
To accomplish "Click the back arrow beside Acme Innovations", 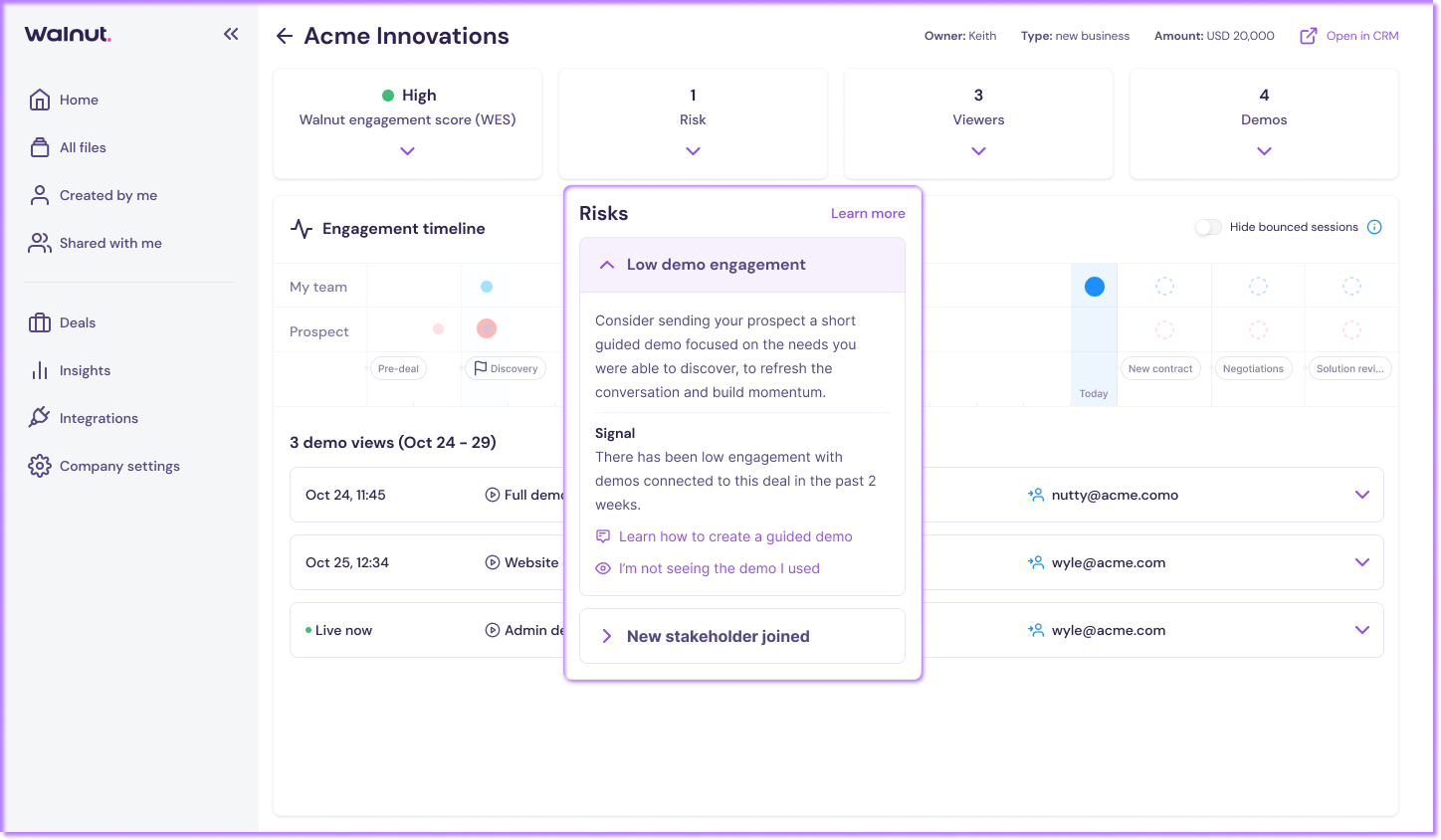I will (x=285, y=36).
